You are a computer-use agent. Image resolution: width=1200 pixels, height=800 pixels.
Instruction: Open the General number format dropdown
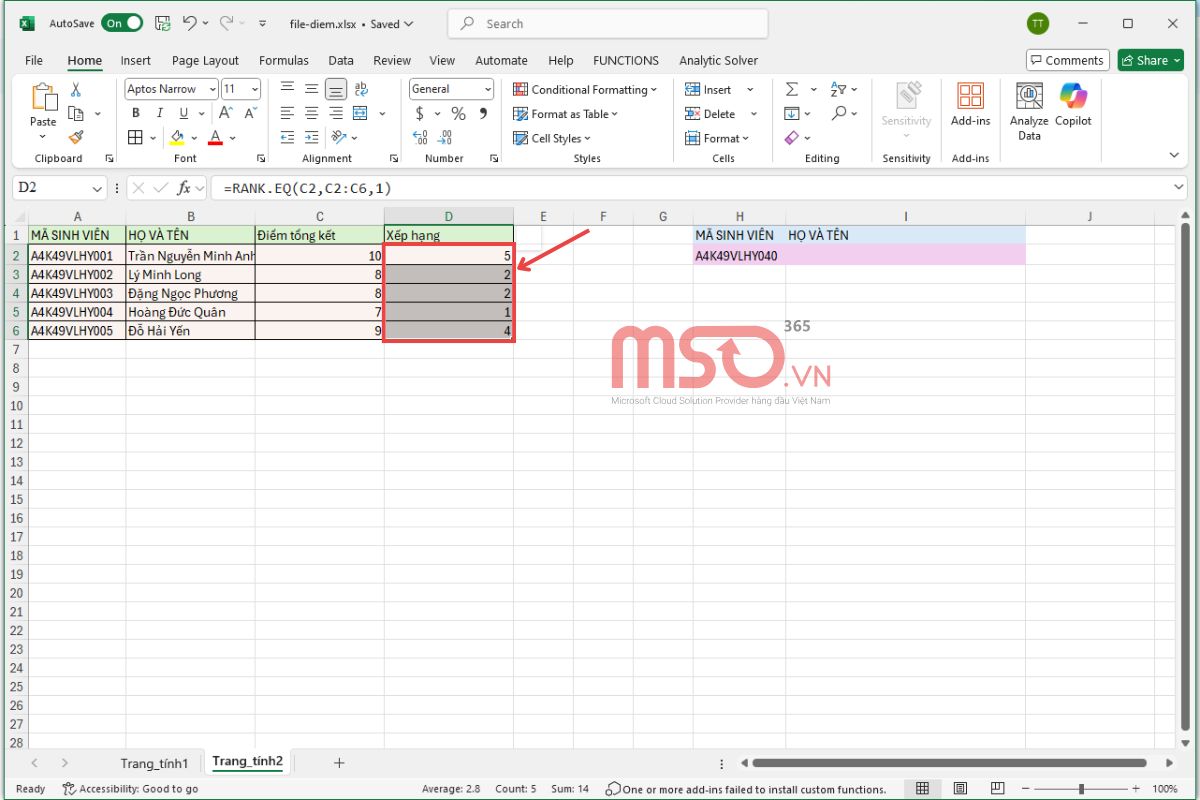click(488, 89)
